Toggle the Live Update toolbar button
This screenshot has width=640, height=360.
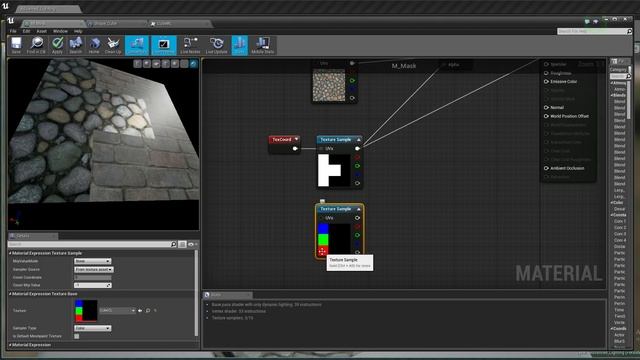tap(216, 45)
